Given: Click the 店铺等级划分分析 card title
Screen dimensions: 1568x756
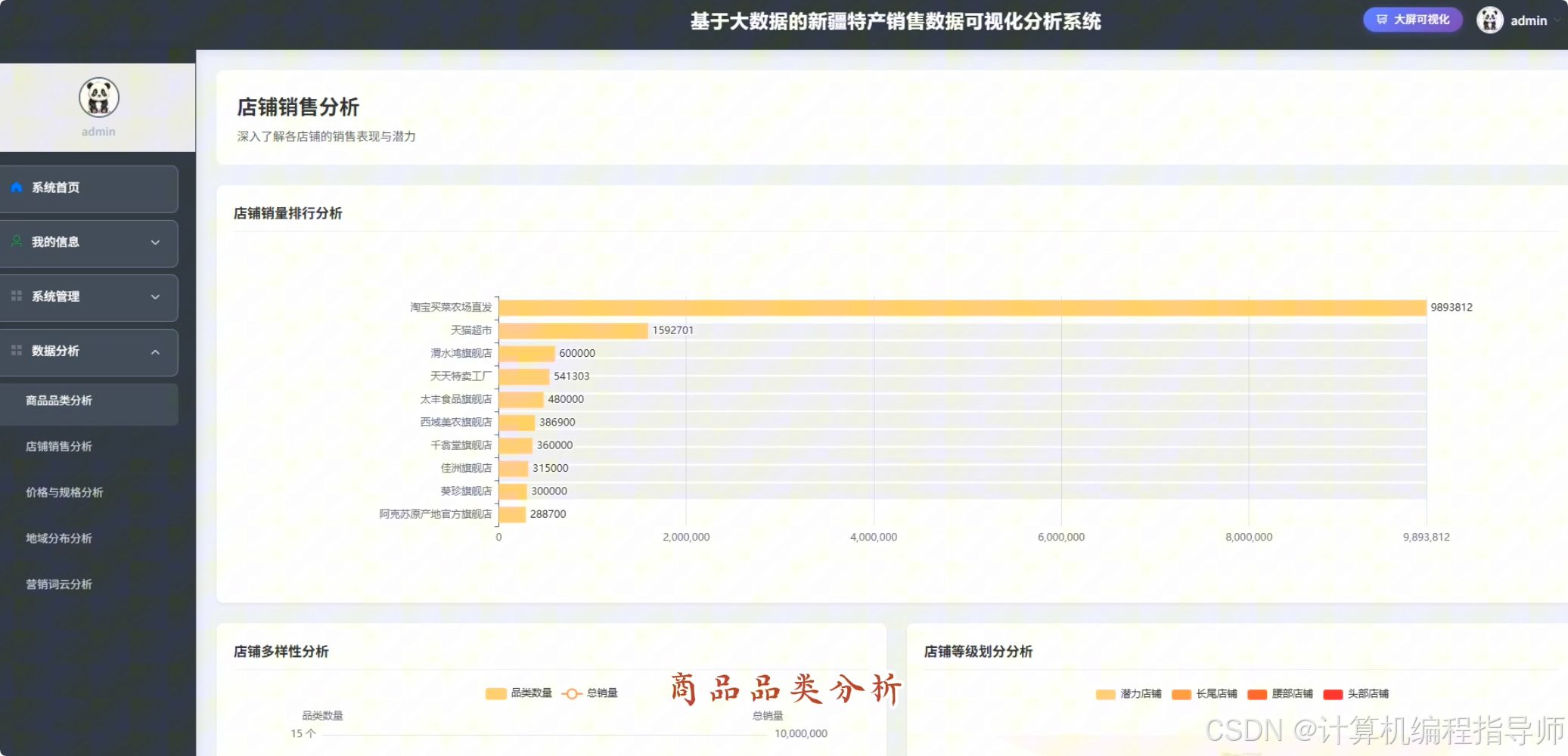Looking at the screenshot, I should click(x=978, y=652).
